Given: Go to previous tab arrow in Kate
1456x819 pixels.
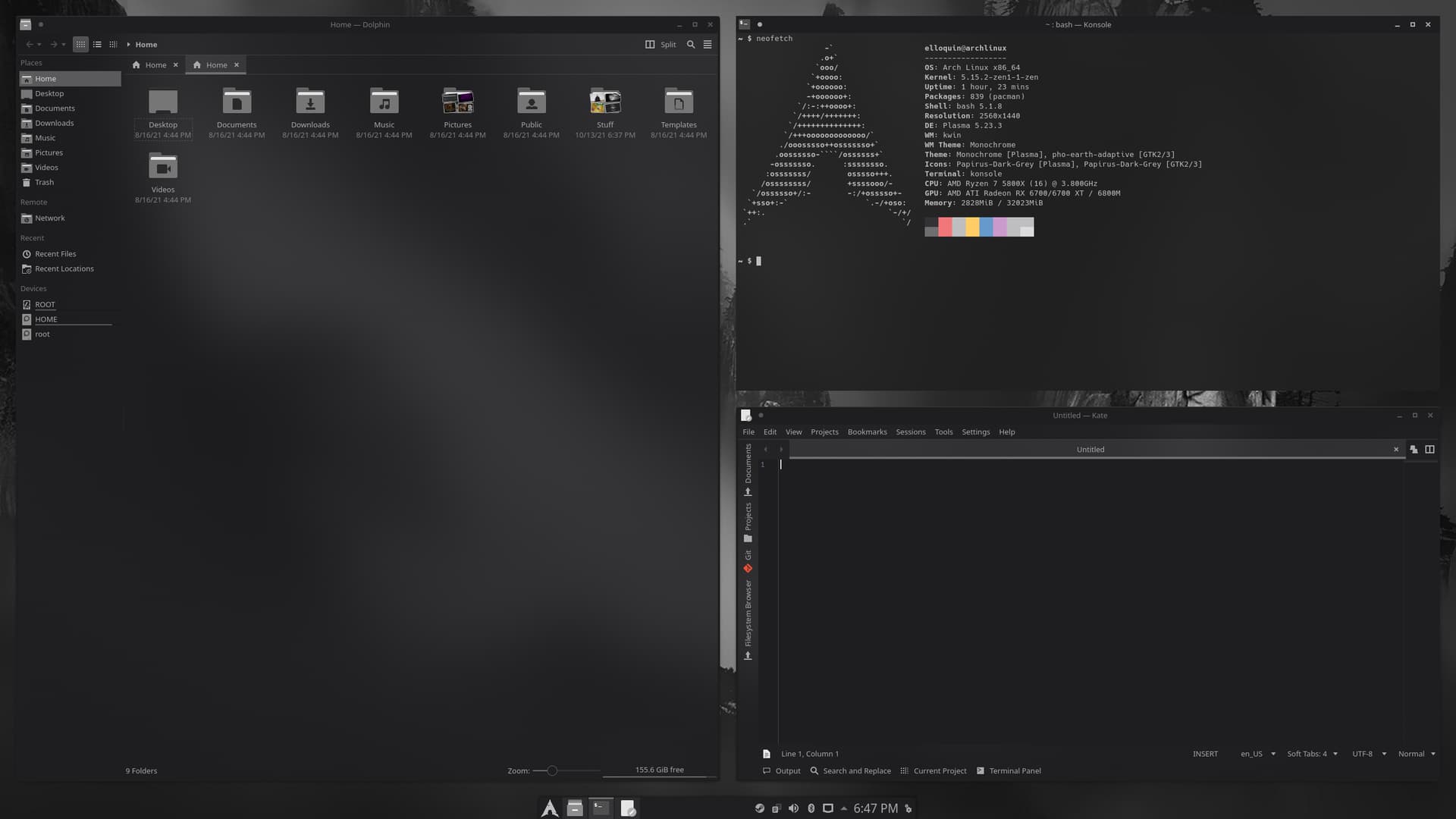Looking at the screenshot, I should coord(765,450).
